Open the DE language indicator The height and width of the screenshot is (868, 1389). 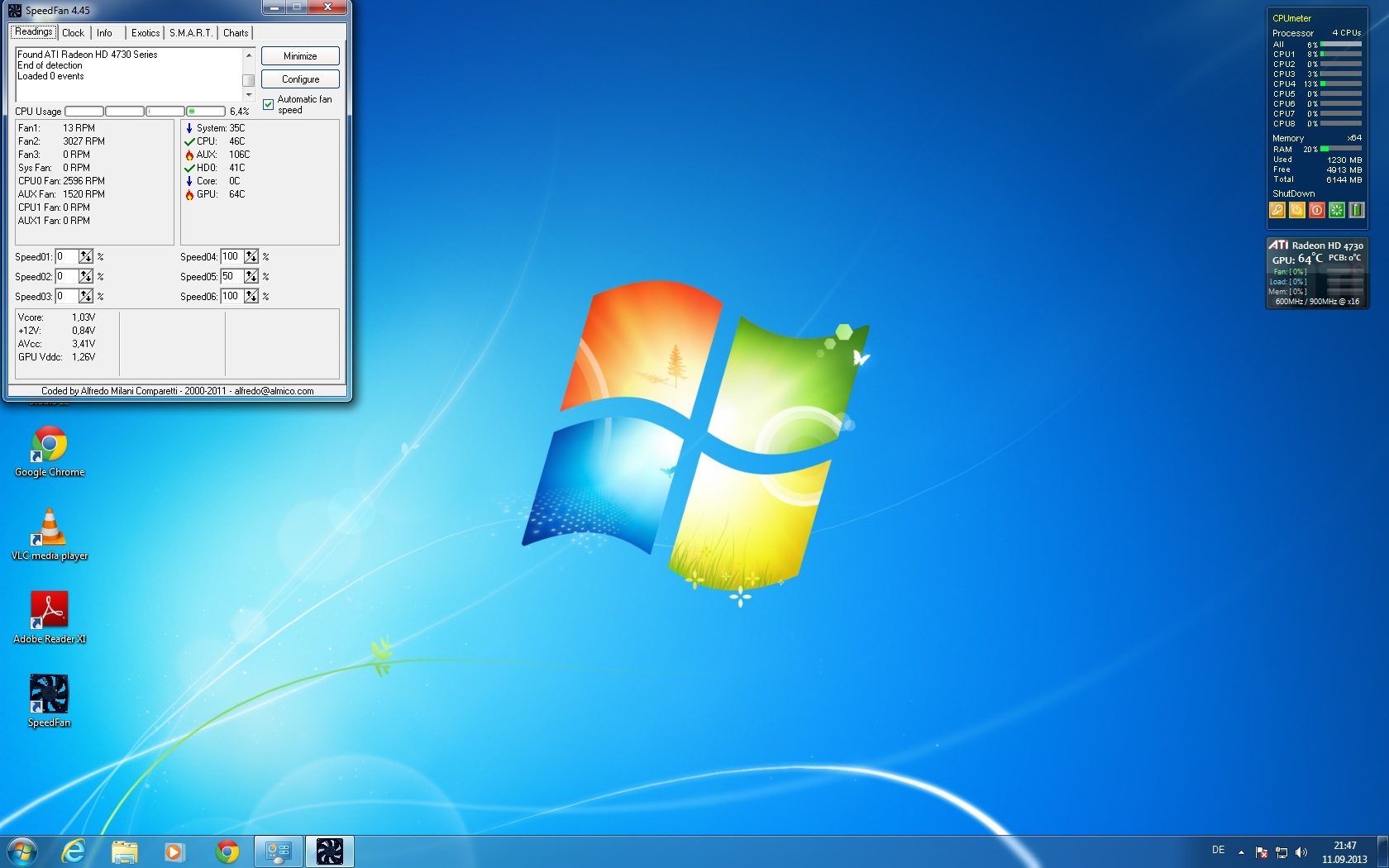coord(1218,850)
